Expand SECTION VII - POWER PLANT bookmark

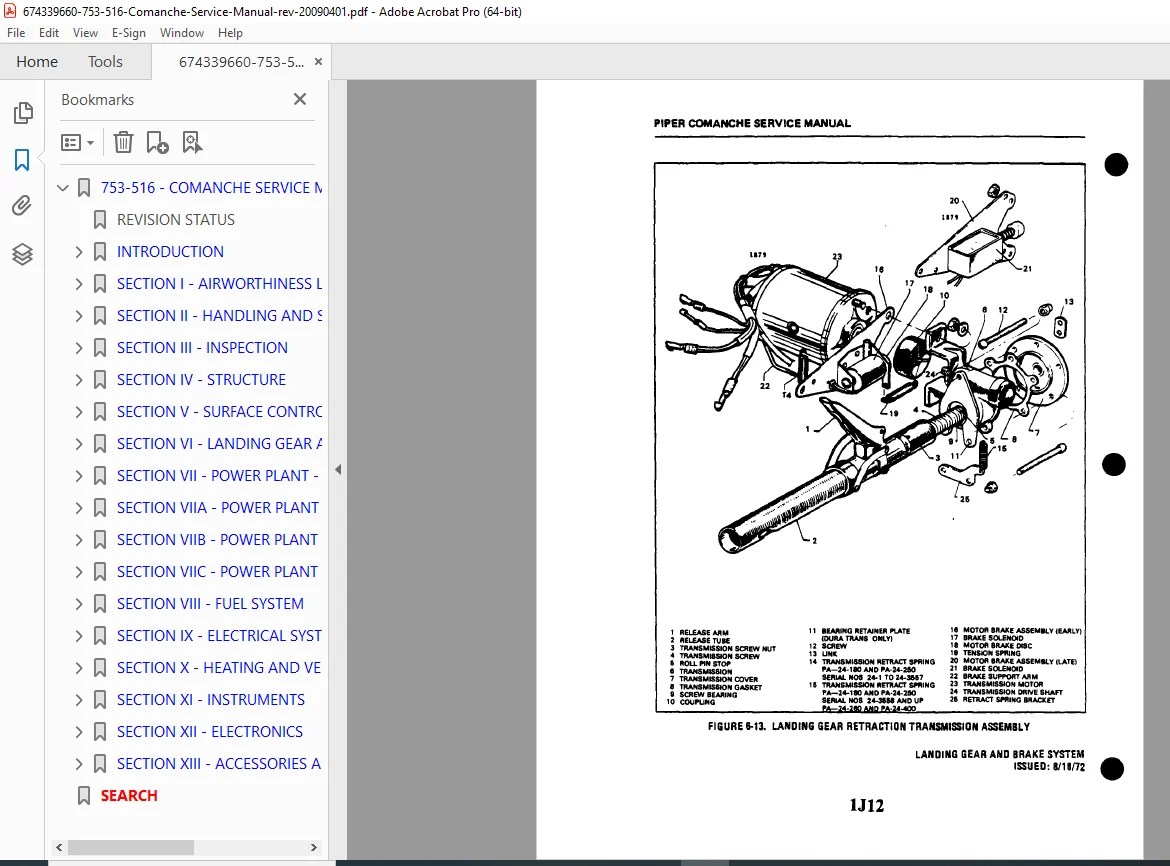click(x=79, y=477)
